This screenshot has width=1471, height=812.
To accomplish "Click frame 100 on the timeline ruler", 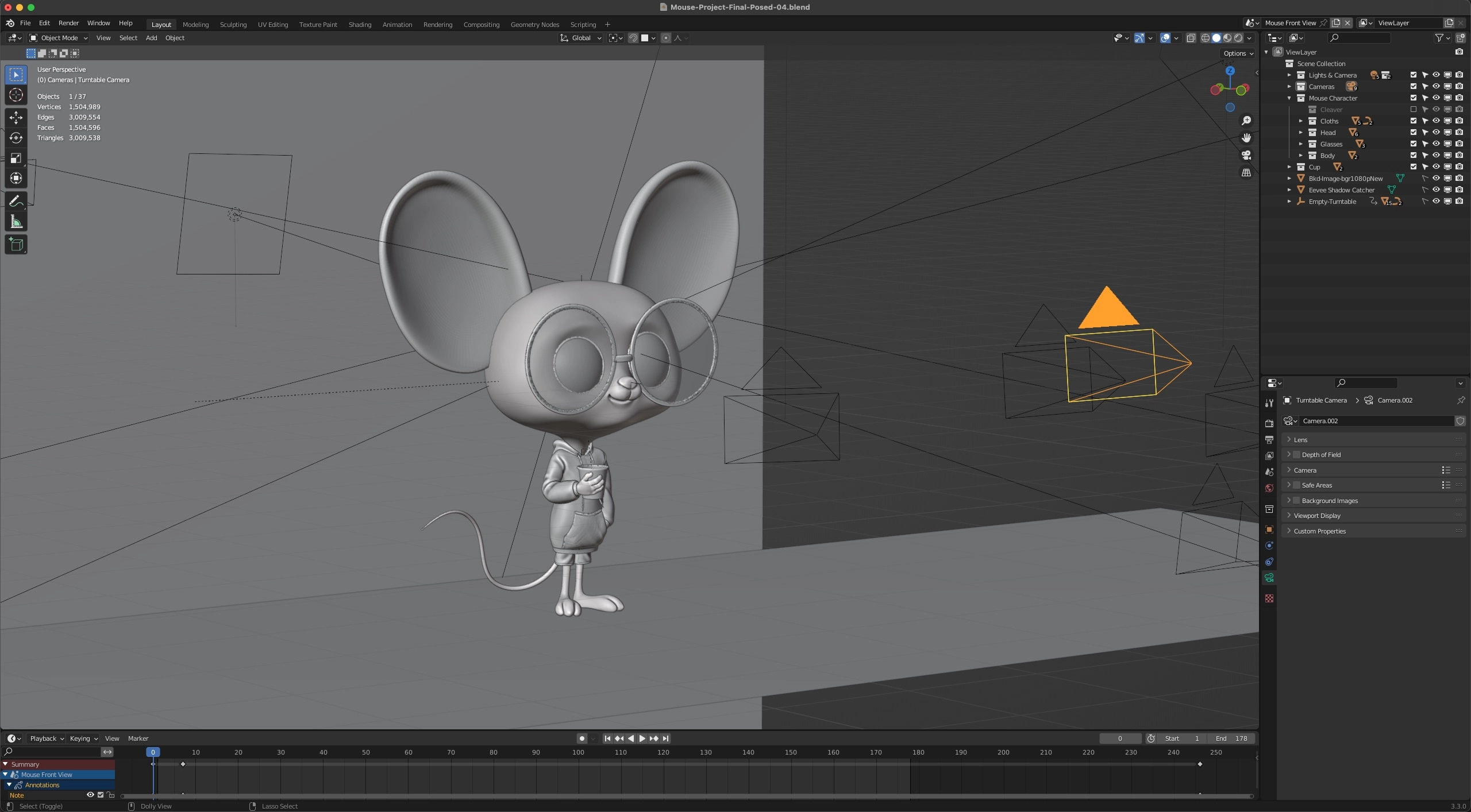I will click(578, 752).
